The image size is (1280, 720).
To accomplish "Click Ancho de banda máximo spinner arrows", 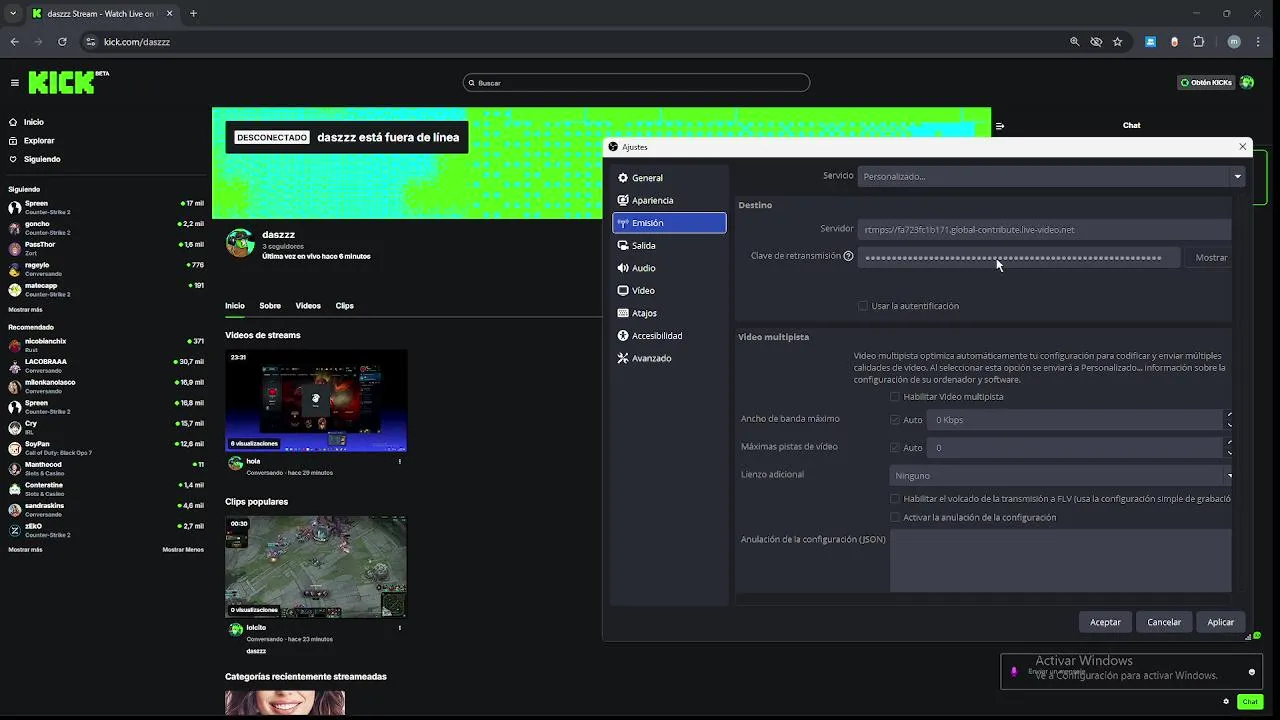I will pyautogui.click(x=1229, y=420).
